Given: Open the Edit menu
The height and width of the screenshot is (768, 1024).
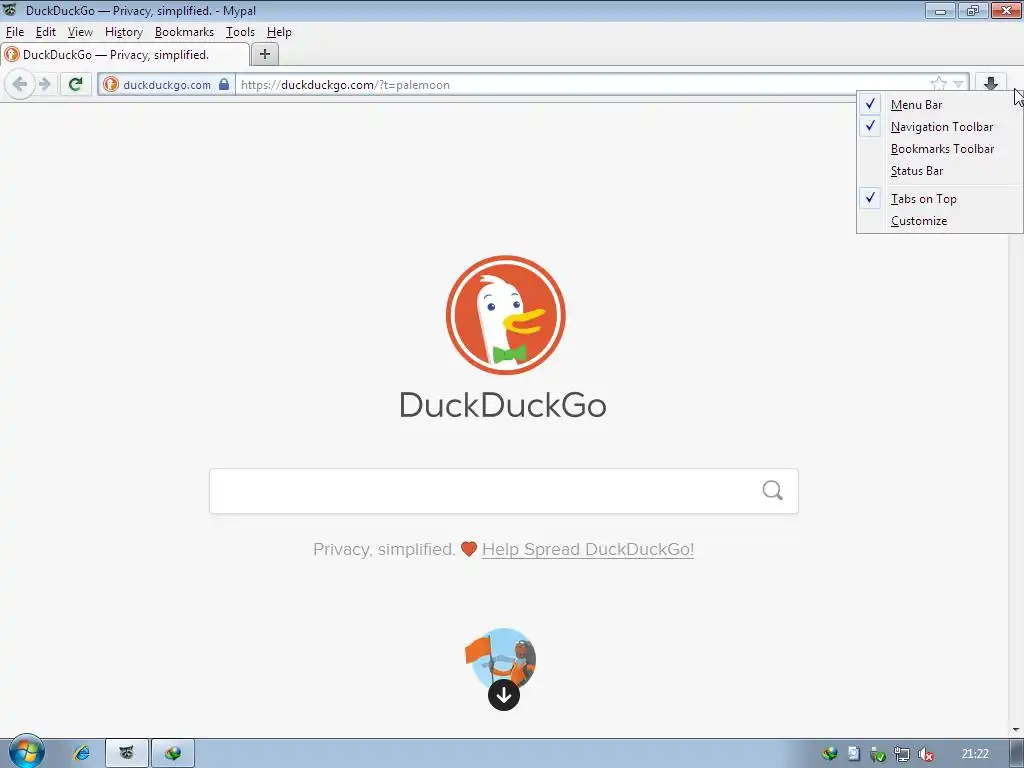Looking at the screenshot, I should 46,32.
